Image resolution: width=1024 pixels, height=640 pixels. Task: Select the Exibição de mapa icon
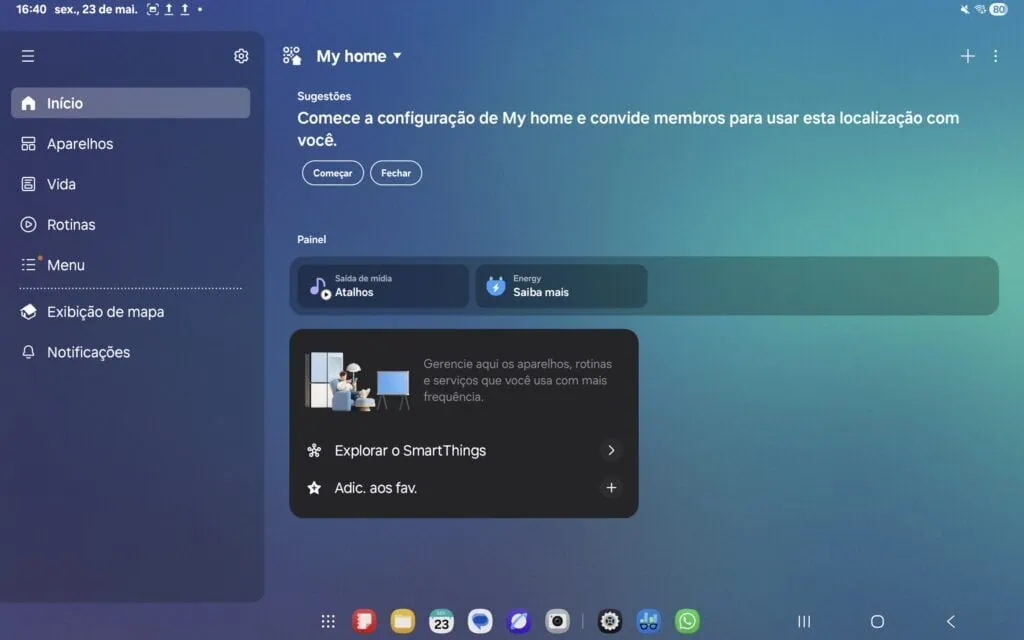tap(28, 311)
